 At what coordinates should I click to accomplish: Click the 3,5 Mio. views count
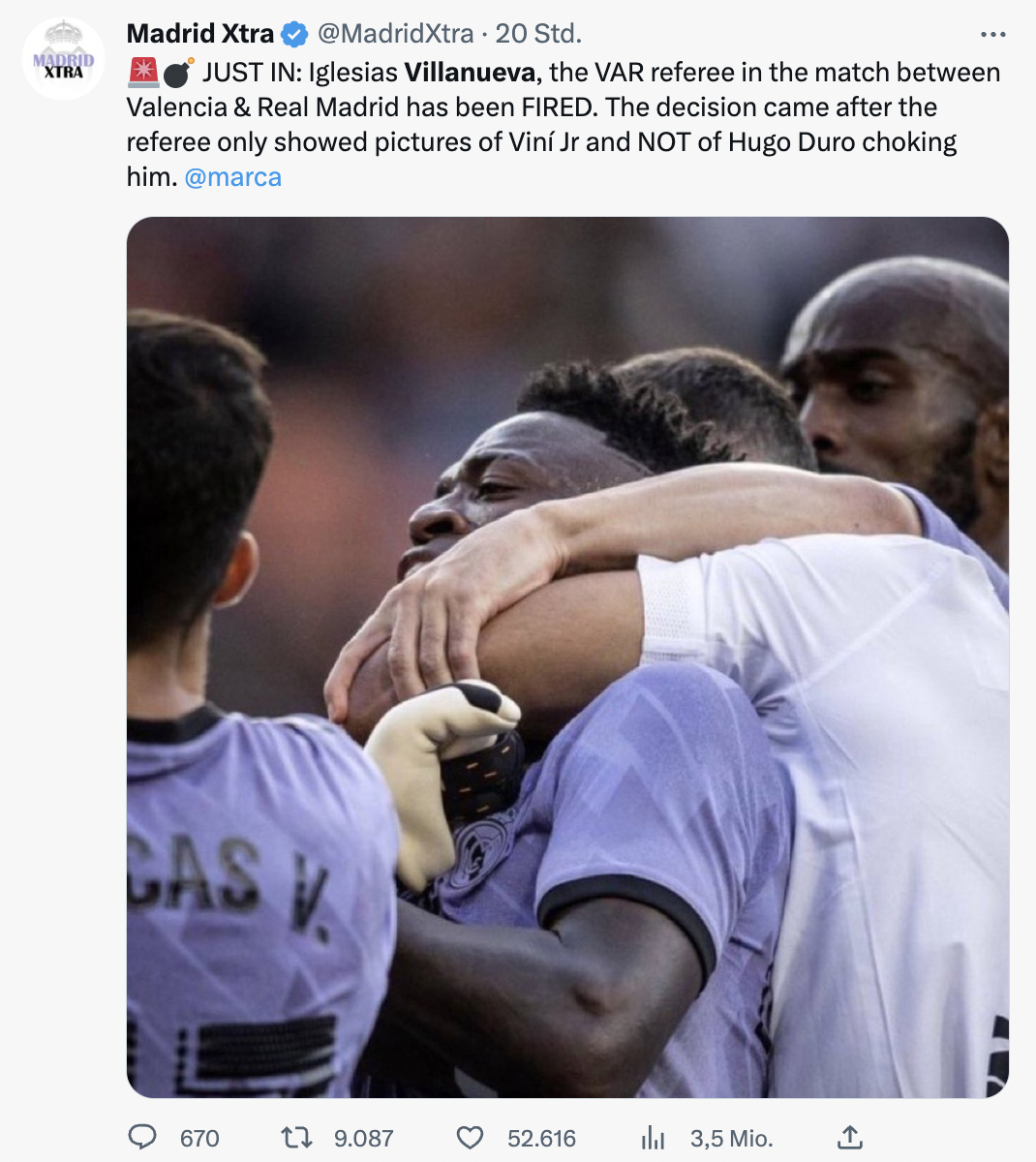point(732,1138)
